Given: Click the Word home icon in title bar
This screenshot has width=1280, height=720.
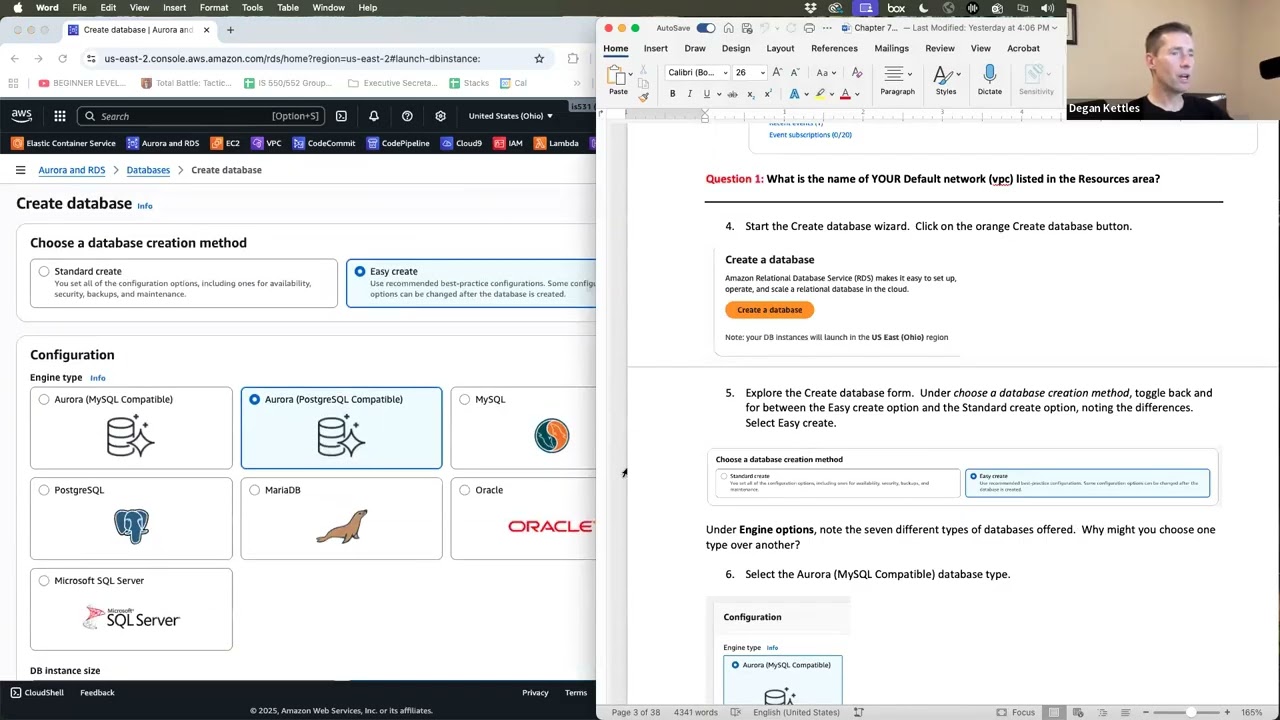Looking at the screenshot, I should coord(728,28).
